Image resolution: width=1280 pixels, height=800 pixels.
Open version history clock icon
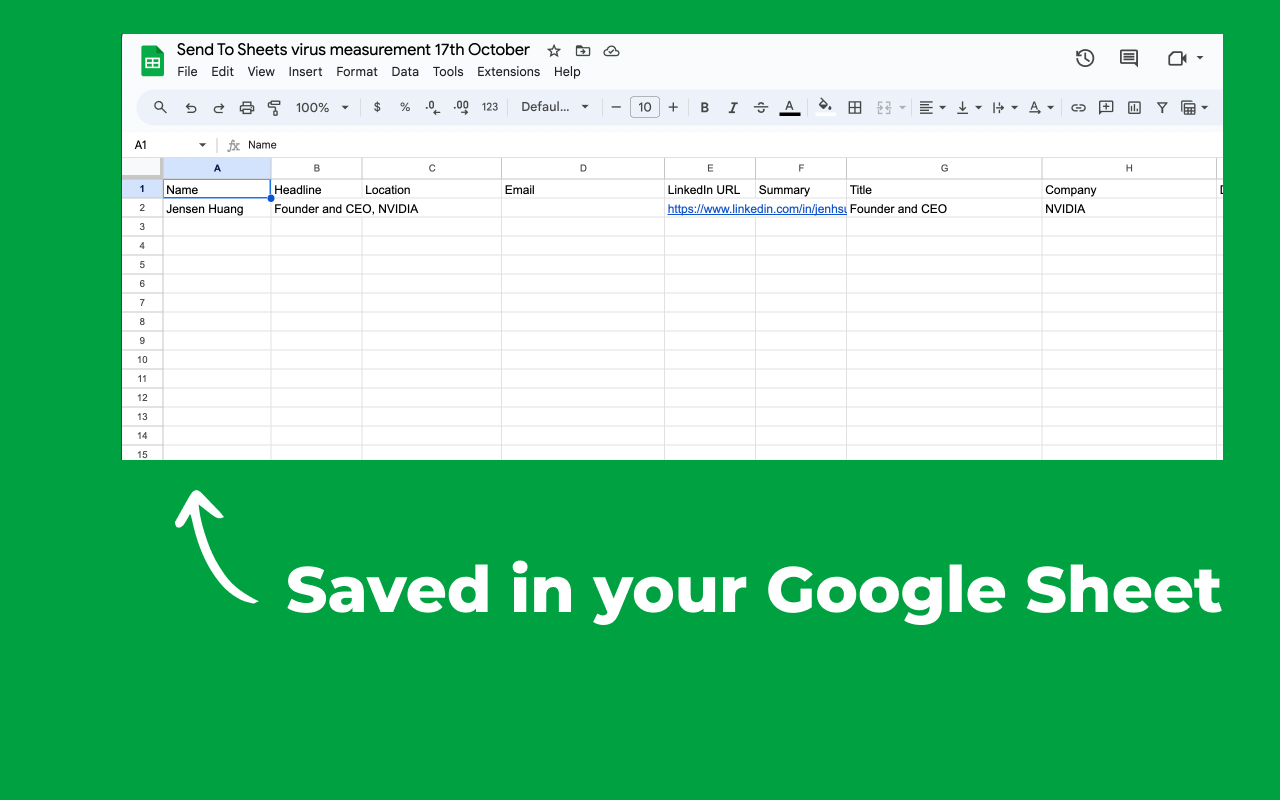pos(1085,58)
